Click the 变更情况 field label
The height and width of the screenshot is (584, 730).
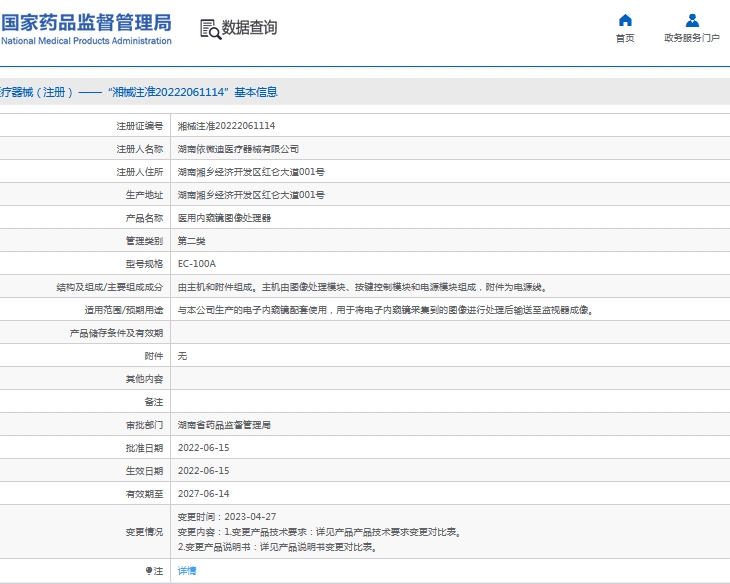pos(144,532)
